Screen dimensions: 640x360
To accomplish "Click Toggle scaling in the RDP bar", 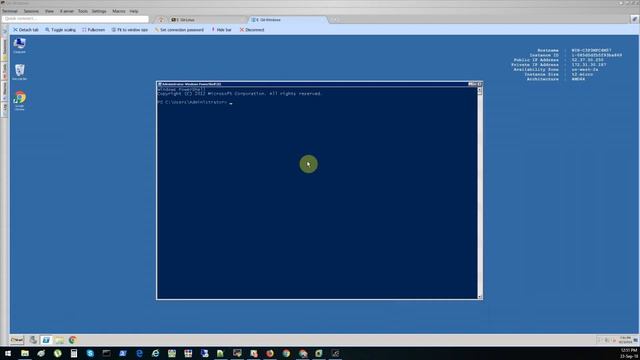I will pyautogui.click(x=60, y=30).
